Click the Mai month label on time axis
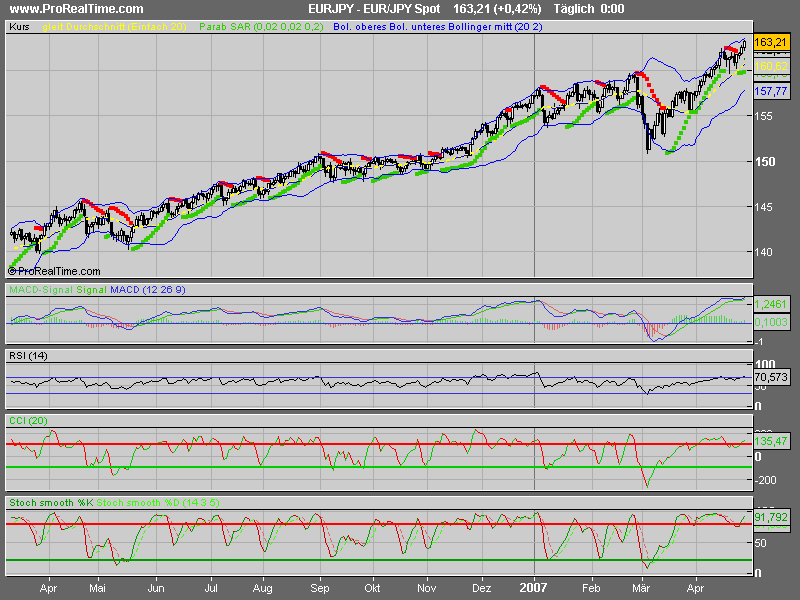This screenshot has width=800, height=600. tap(97, 588)
